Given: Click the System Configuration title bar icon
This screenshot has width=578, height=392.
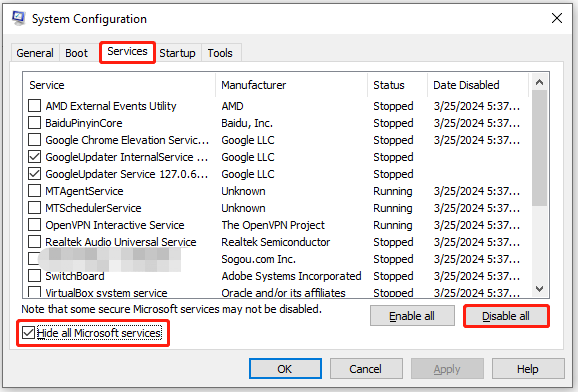Looking at the screenshot, I should tap(18, 18).
